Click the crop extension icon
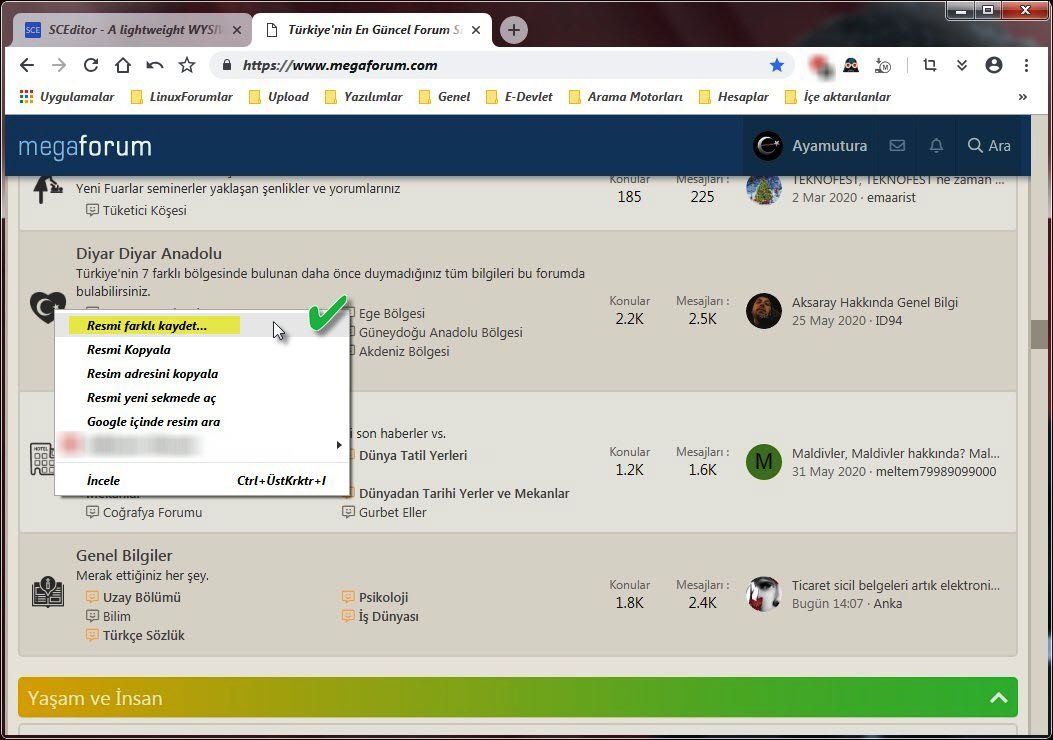Image resolution: width=1053 pixels, height=740 pixels. coord(929,65)
